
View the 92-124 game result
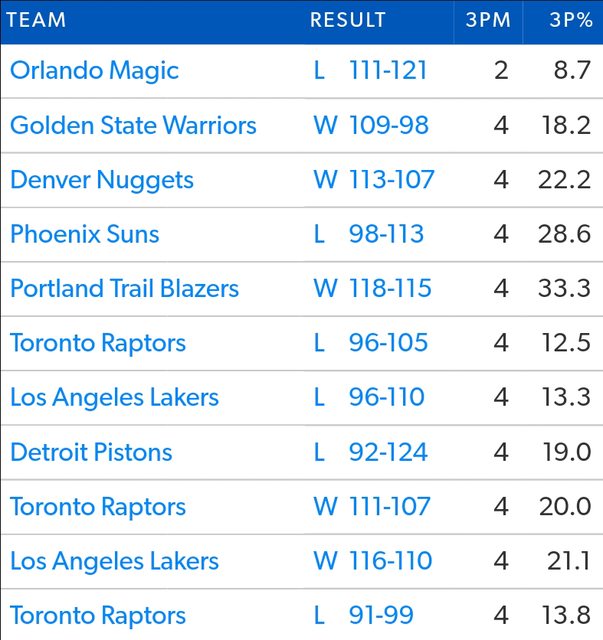point(388,452)
